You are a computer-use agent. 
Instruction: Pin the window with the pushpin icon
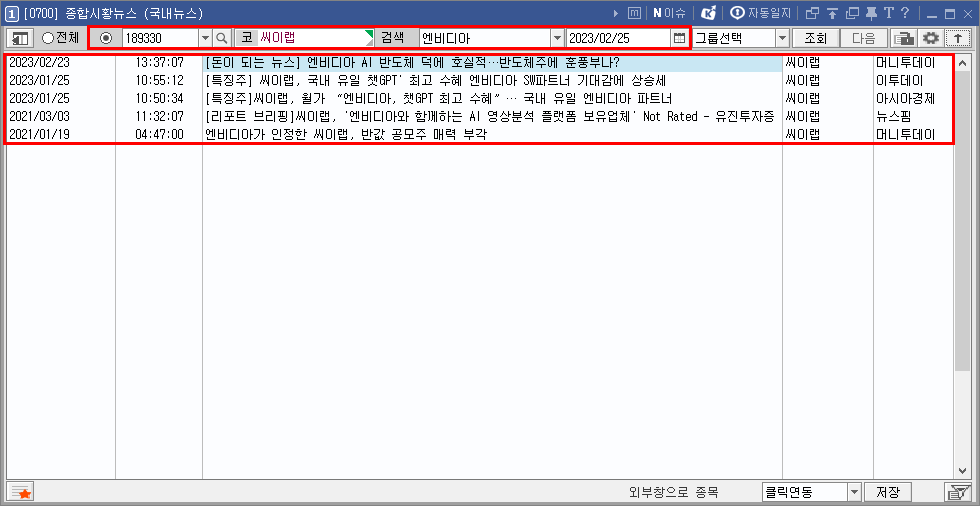tap(871, 13)
